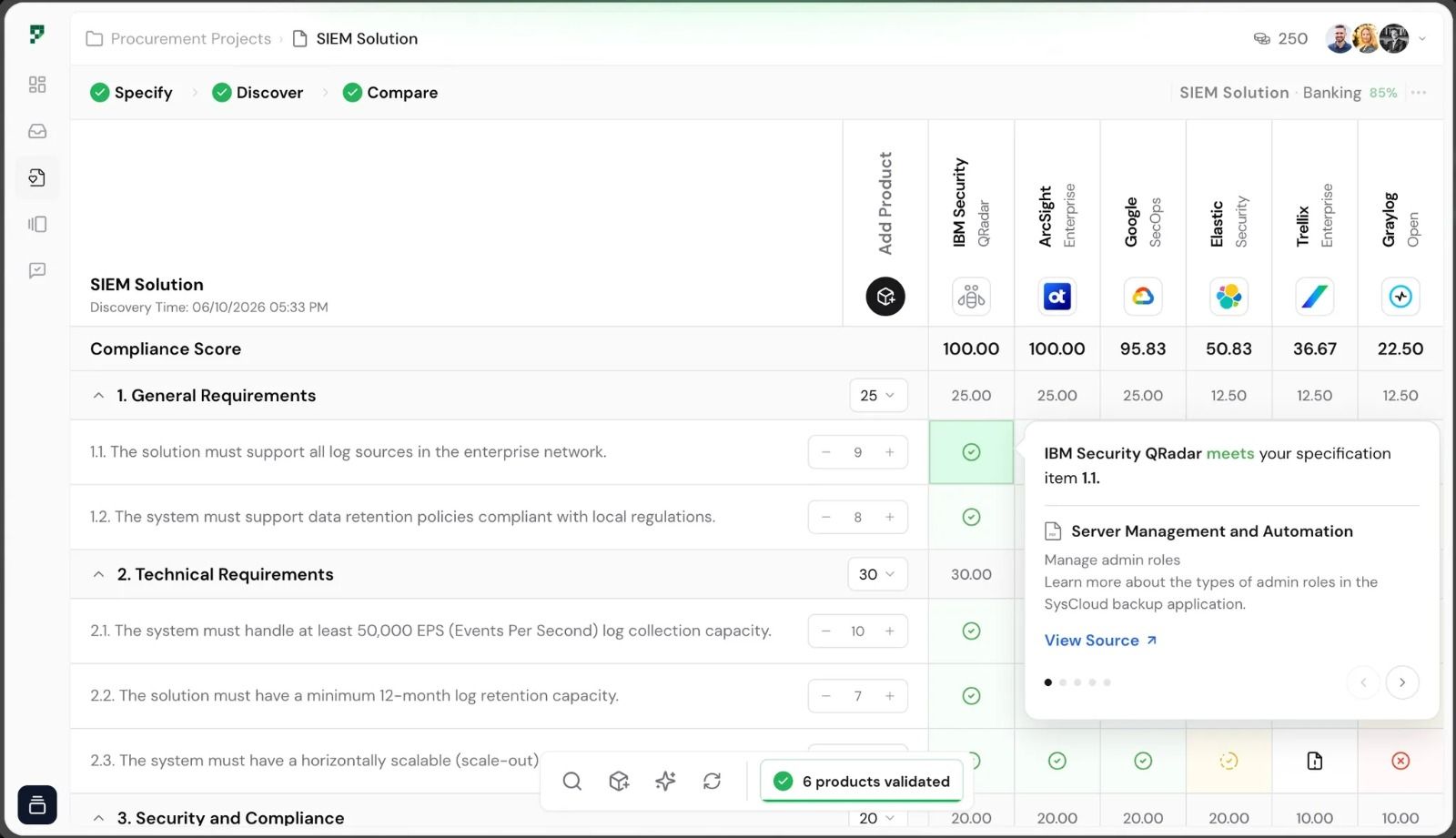The width and height of the screenshot is (1456, 838).
Task: Open the inbox icon in sidebar
Action: click(37, 131)
